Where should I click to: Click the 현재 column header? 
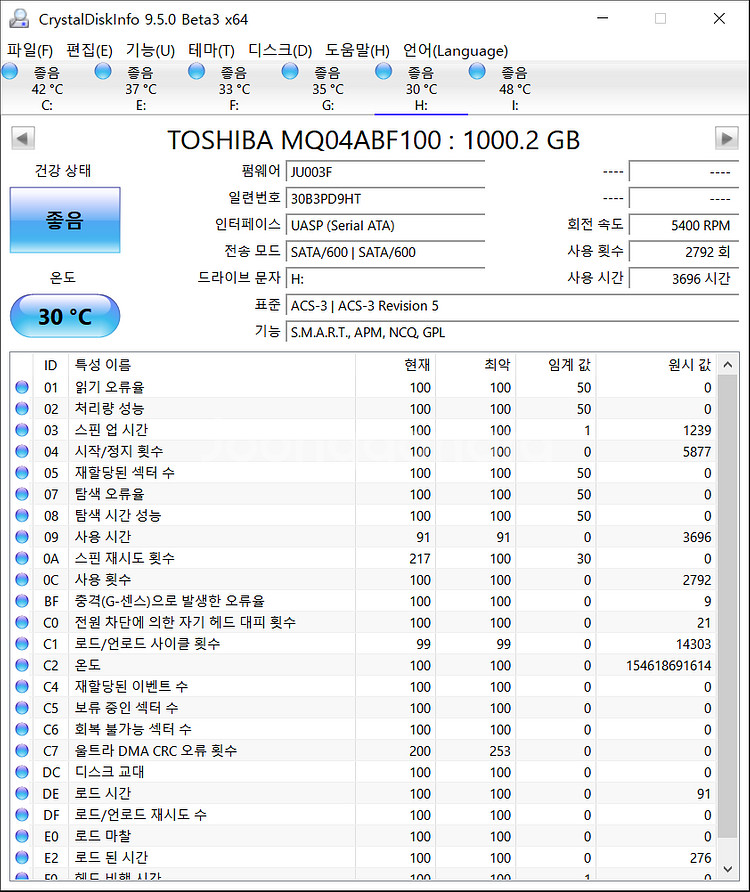(x=395, y=365)
